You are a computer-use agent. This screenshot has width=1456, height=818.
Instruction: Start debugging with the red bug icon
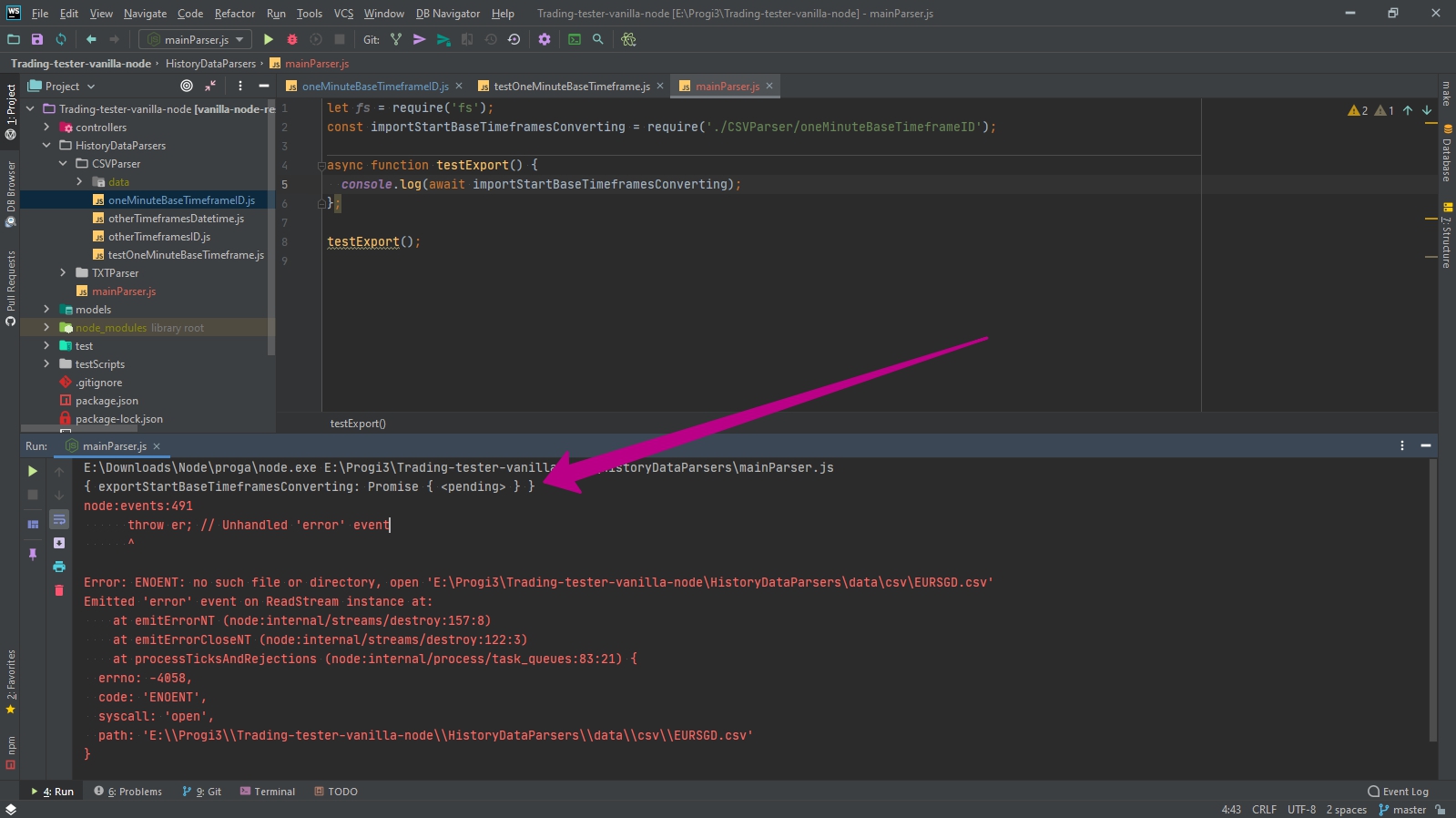click(292, 39)
